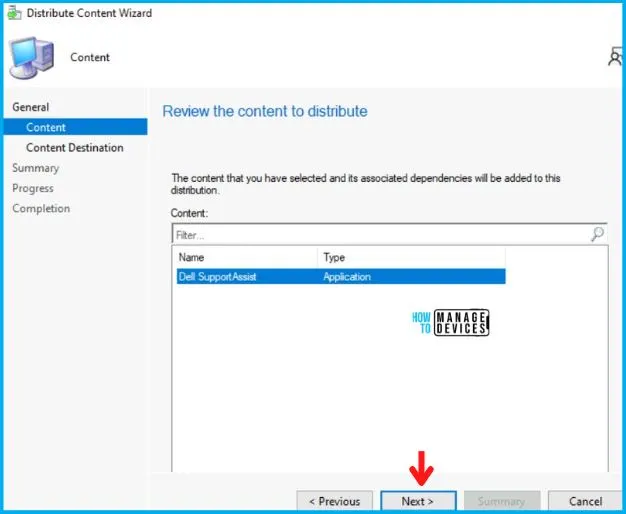The width and height of the screenshot is (626, 514).
Task: Click the Next button
Action: 418,501
